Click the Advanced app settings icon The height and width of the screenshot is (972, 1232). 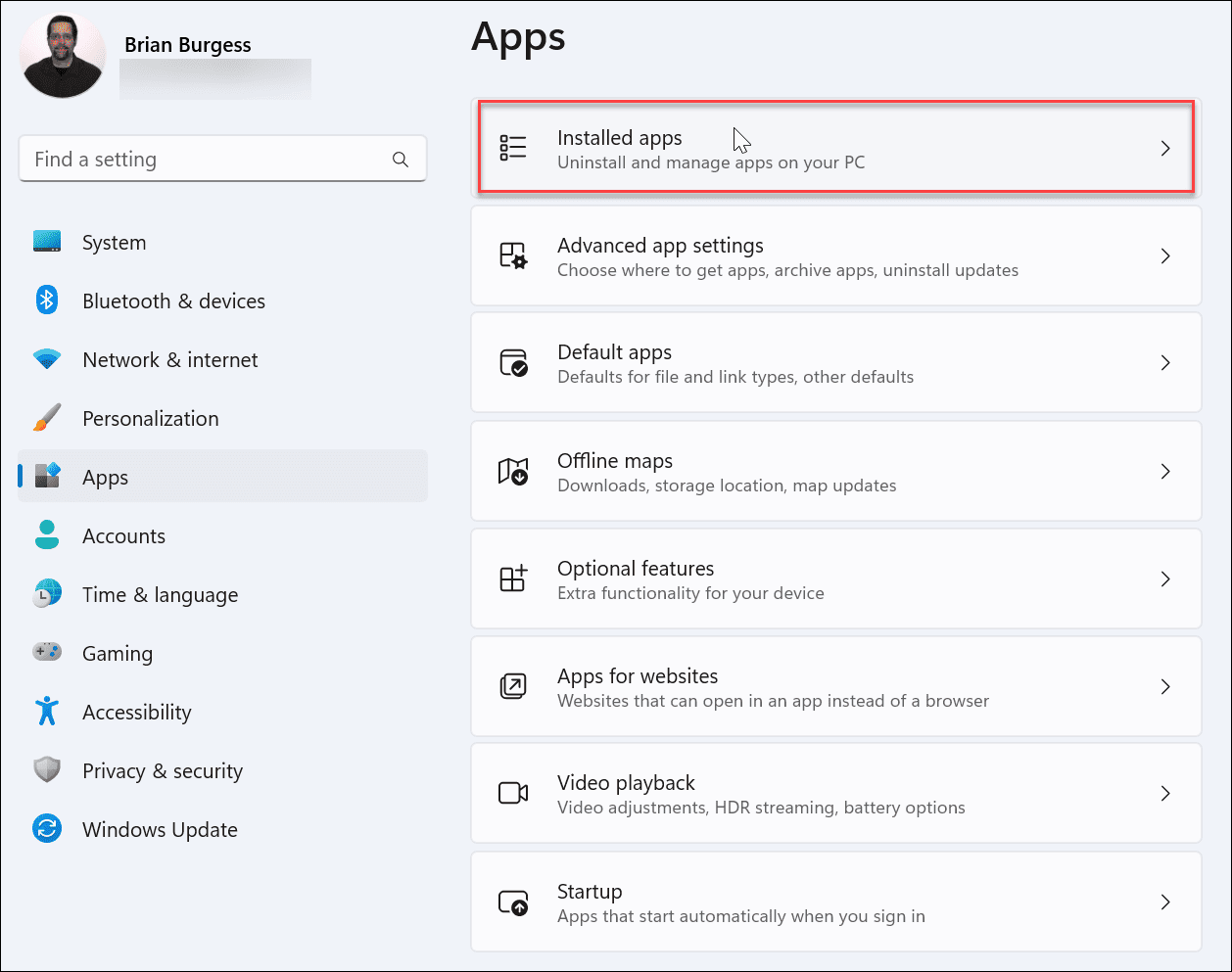coord(513,255)
